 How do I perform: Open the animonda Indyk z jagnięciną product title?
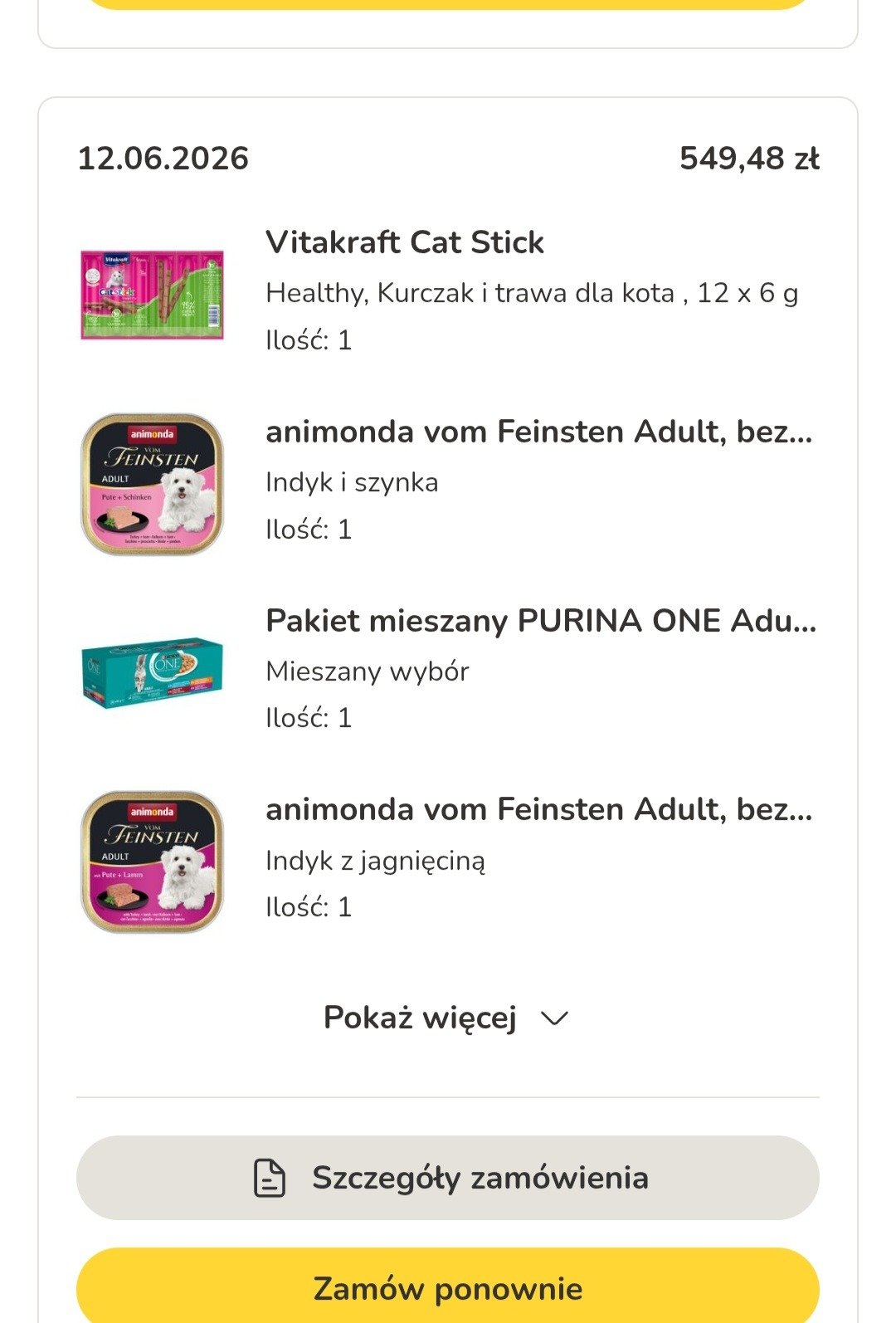(x=539, y=809)
